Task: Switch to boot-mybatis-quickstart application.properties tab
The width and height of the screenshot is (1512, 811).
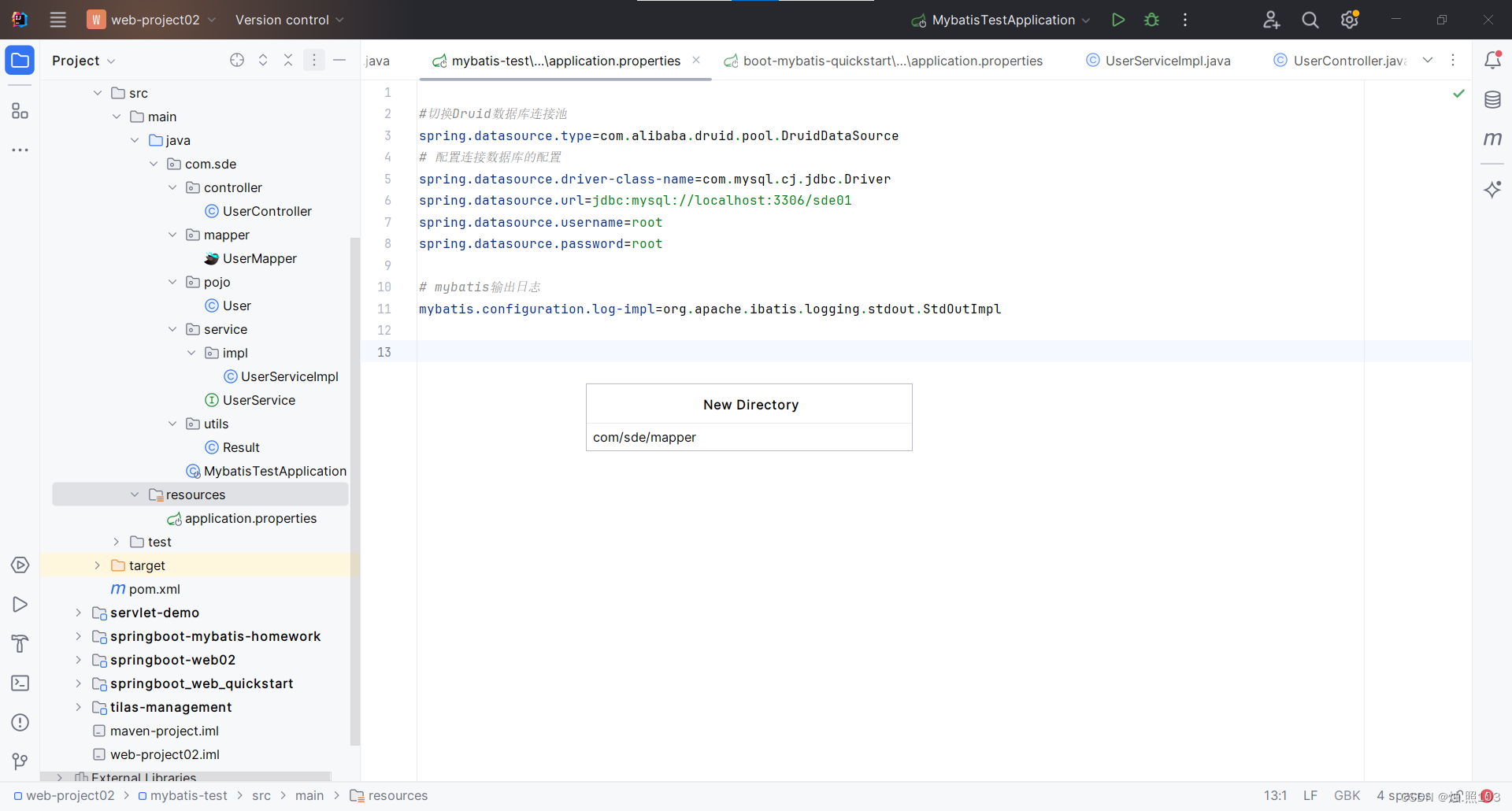Action: coord(884,61)
